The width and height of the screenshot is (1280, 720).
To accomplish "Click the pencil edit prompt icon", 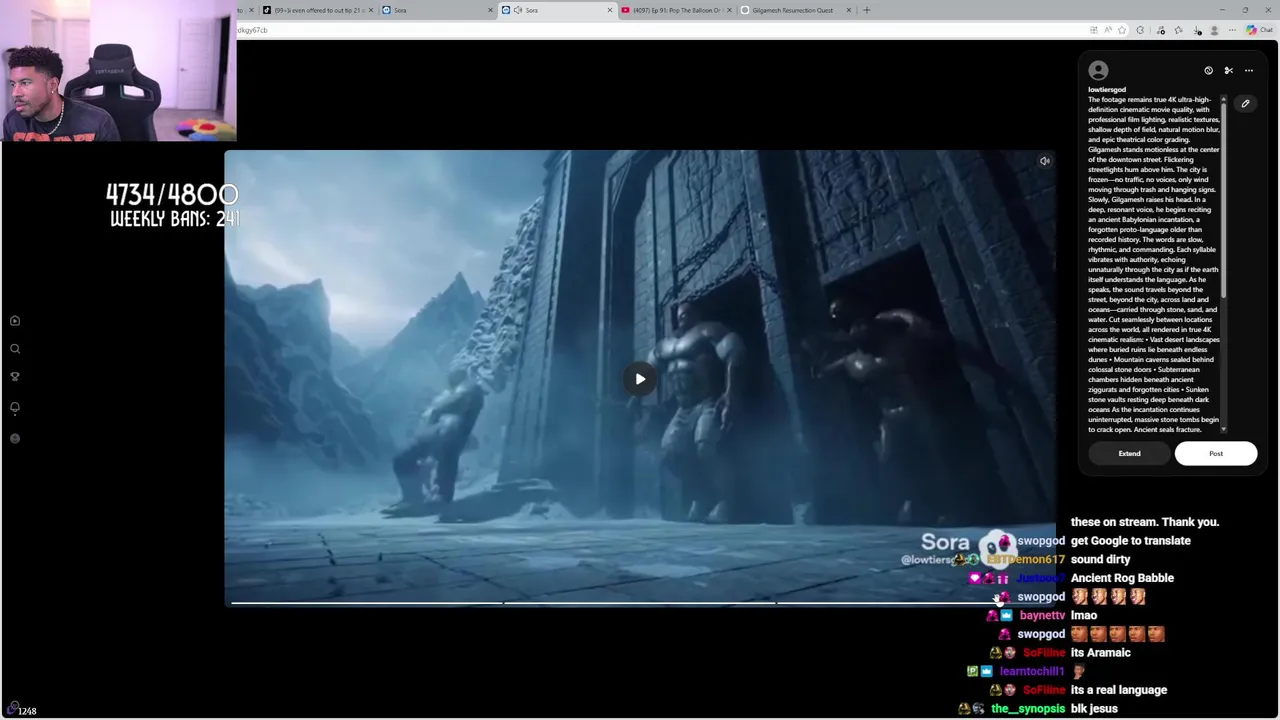I will point(1245,103).
